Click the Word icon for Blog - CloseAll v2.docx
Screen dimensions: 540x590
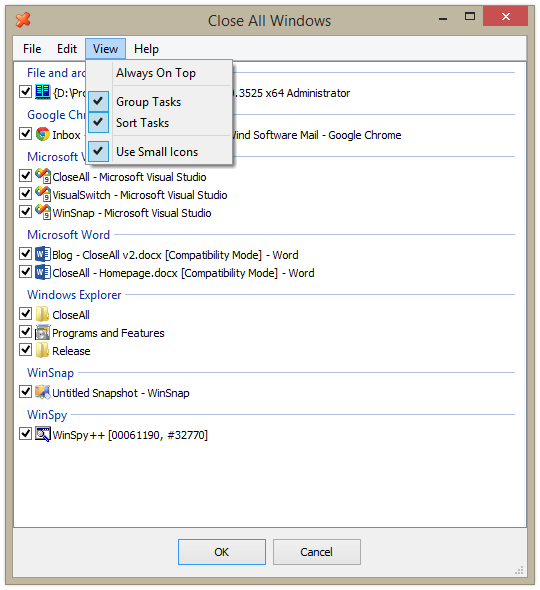(x=43, y=254)
